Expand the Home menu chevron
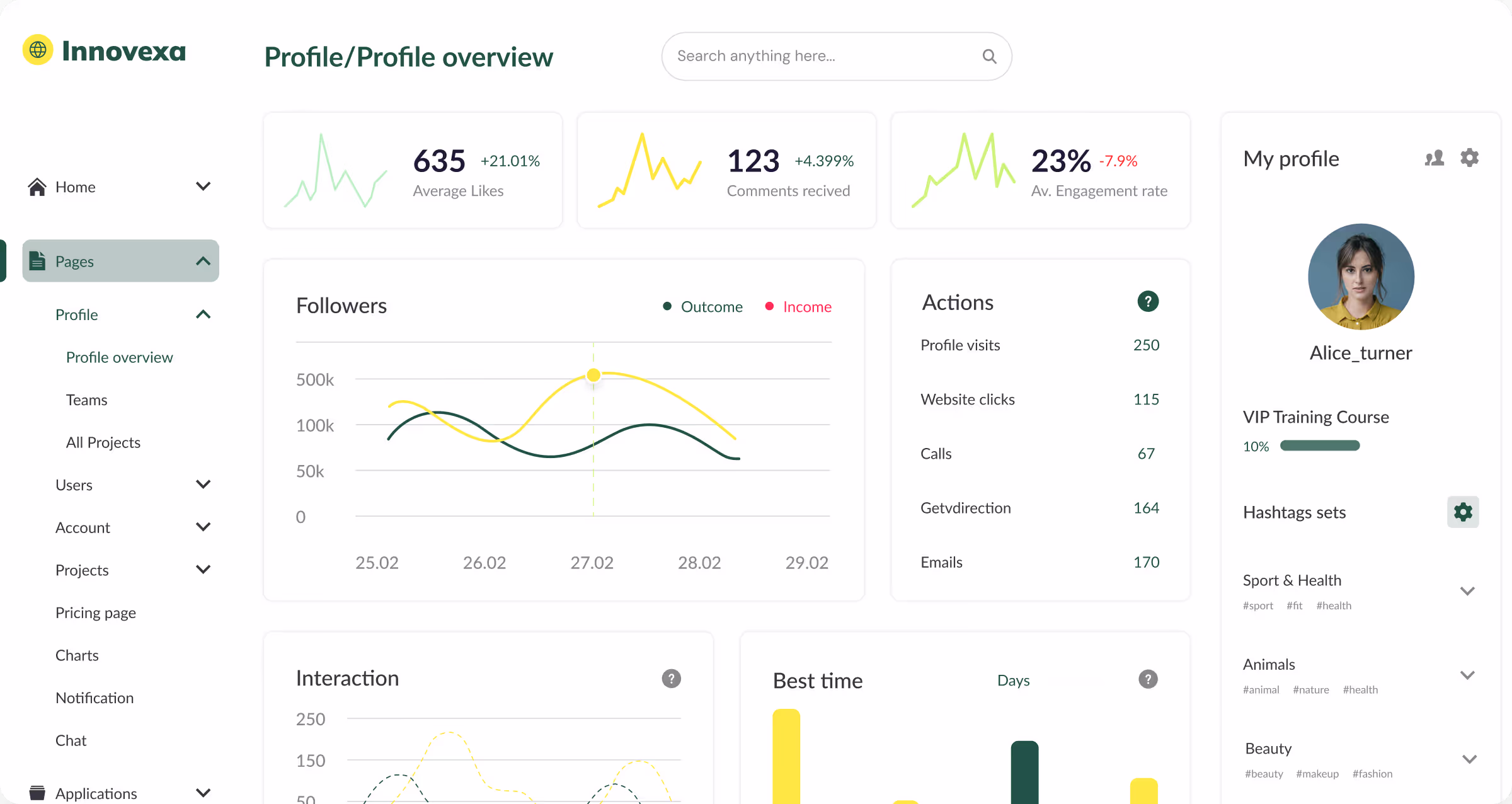 203,187
